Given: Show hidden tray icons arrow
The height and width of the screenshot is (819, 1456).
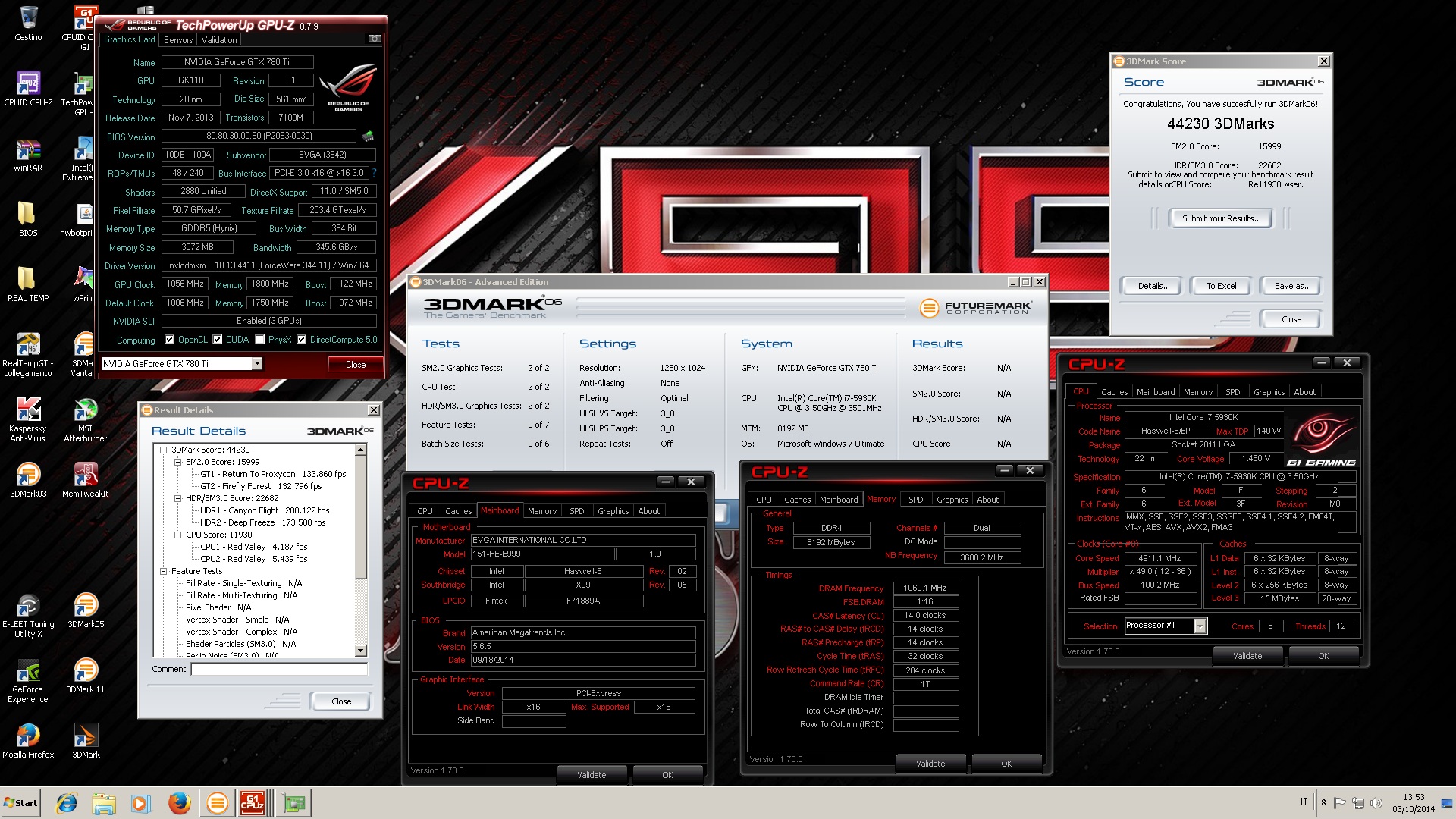Looking at the screenshot, I should coord(1324,802).
